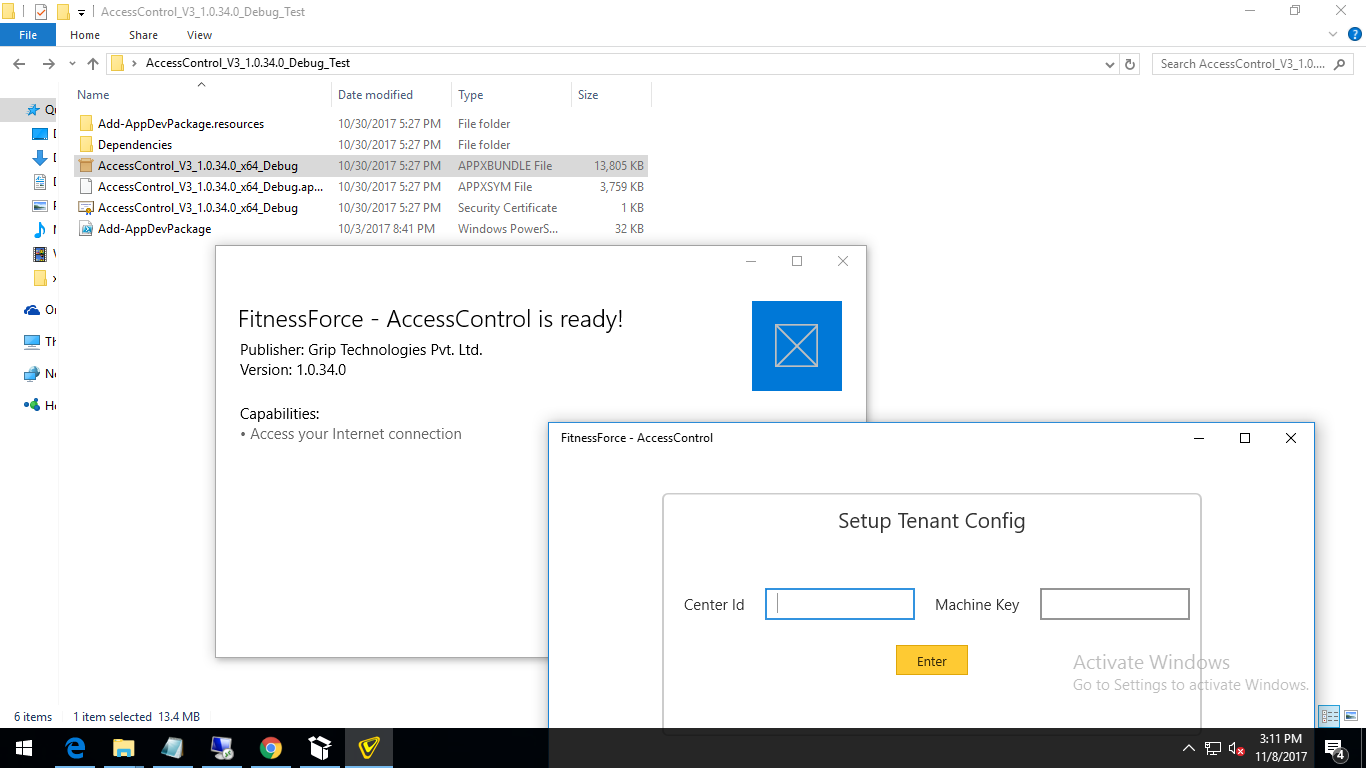Click 'Windows PowerS...' type cell
This screenshot has width=1366, height=768.
click(x=508, y=229)
